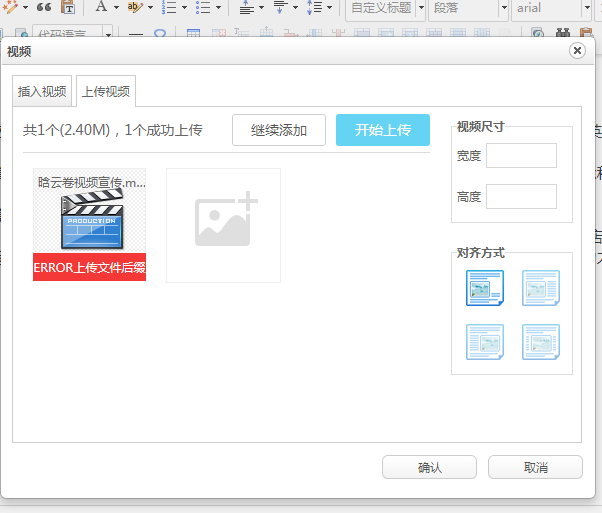Cancel the dialog with 取消
Viewport: 602px width, 513px height.
coord(535,467)
